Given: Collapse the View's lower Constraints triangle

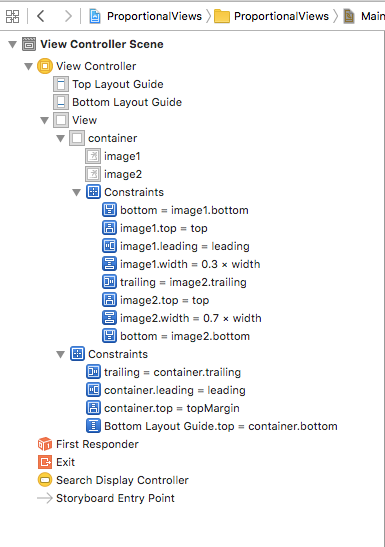Looking at the screenshot, I should [61, 354].
